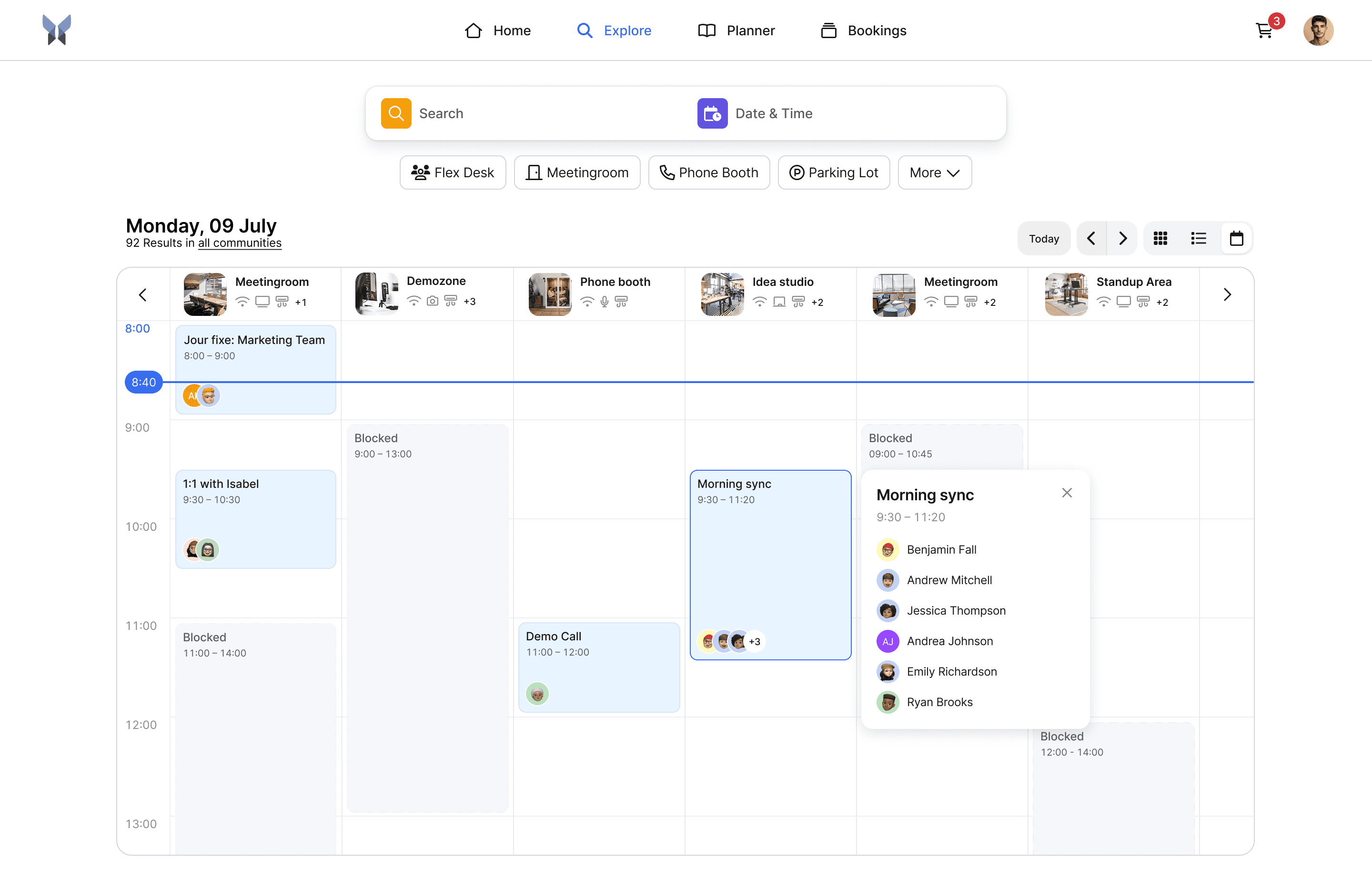Click the Today button
The width and height of the screenshot is (1372, 890).
[1043, 239]
